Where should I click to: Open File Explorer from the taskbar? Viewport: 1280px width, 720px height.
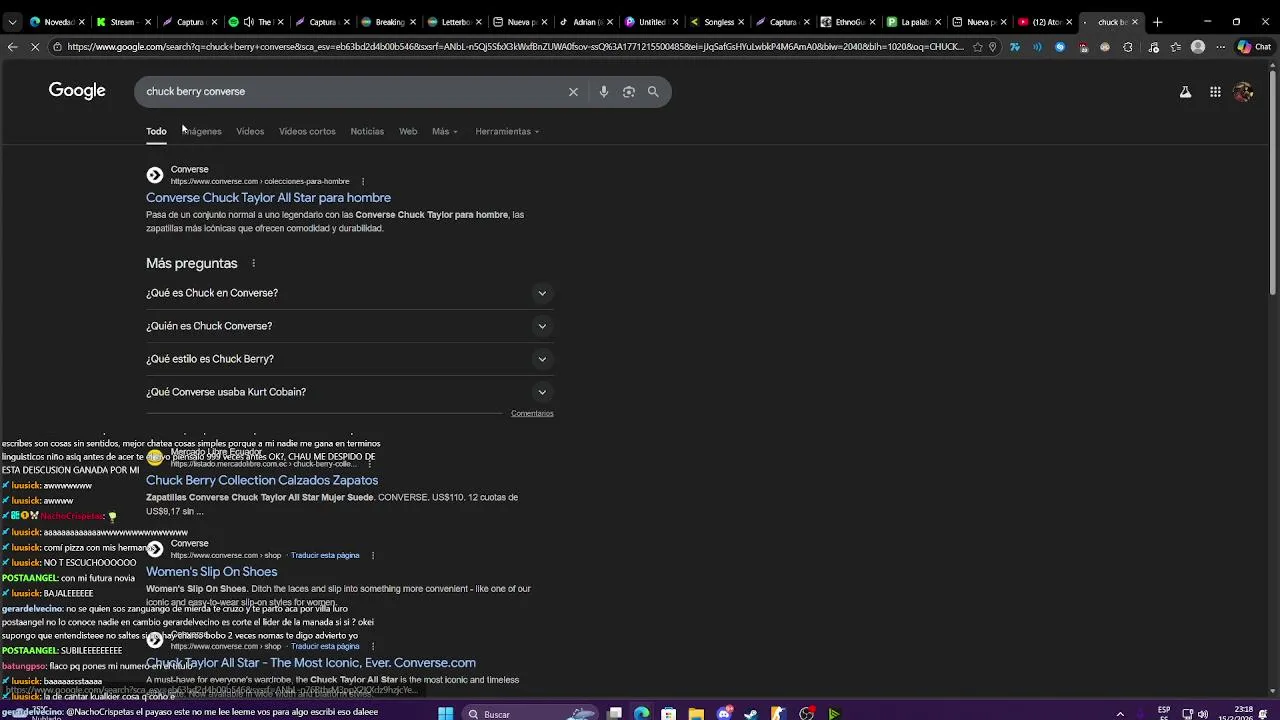point(696,713)
